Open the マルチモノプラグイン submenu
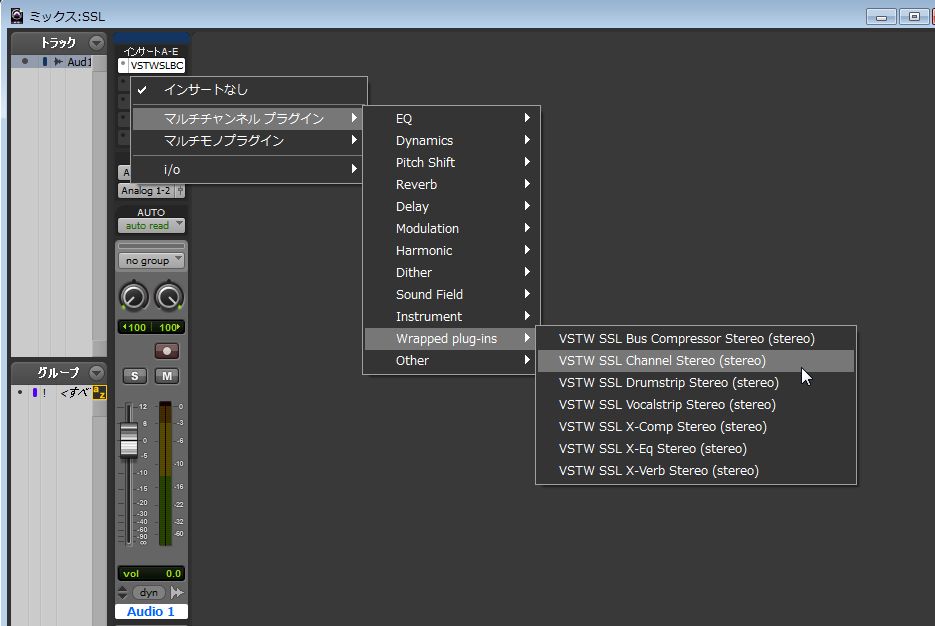The height and width of the screenshot is (626, 935). coord(247,140)
